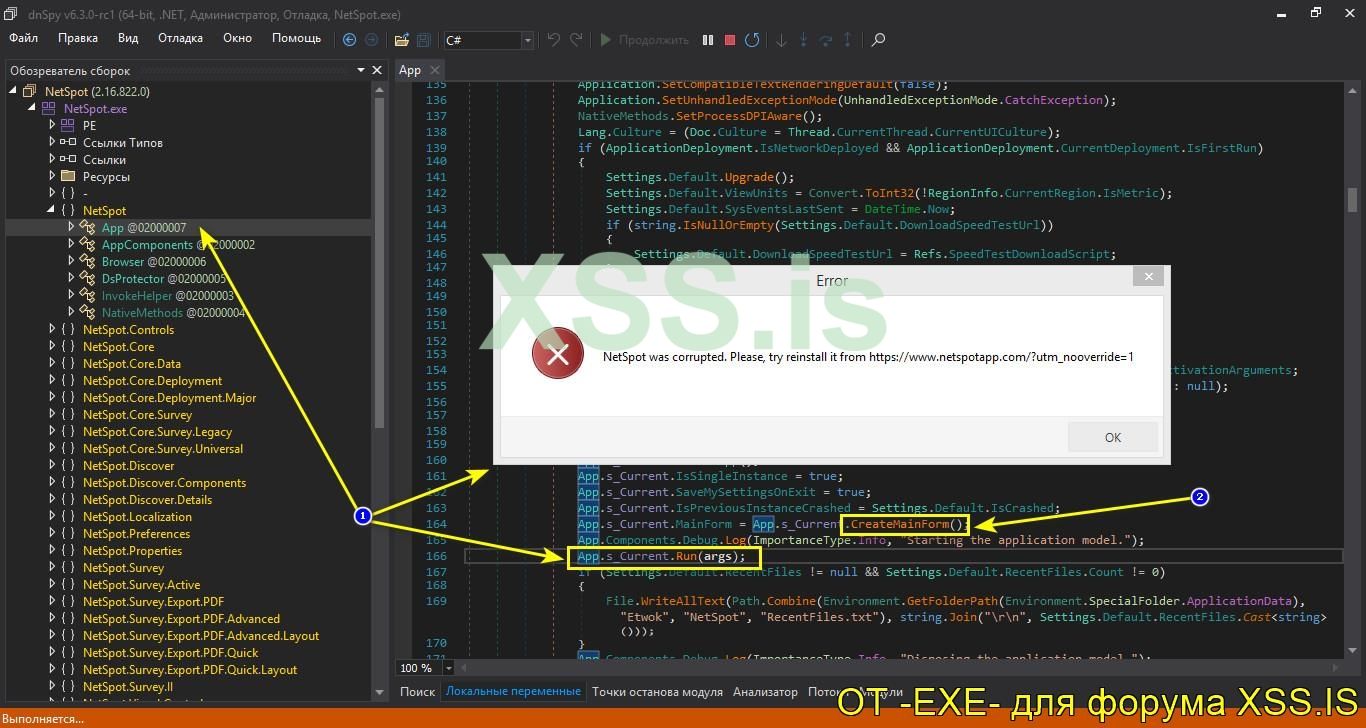Image resolution: width=1366 pixels, height=728 pixels.
Task: Click the save all disk icon
Action: 424,40
